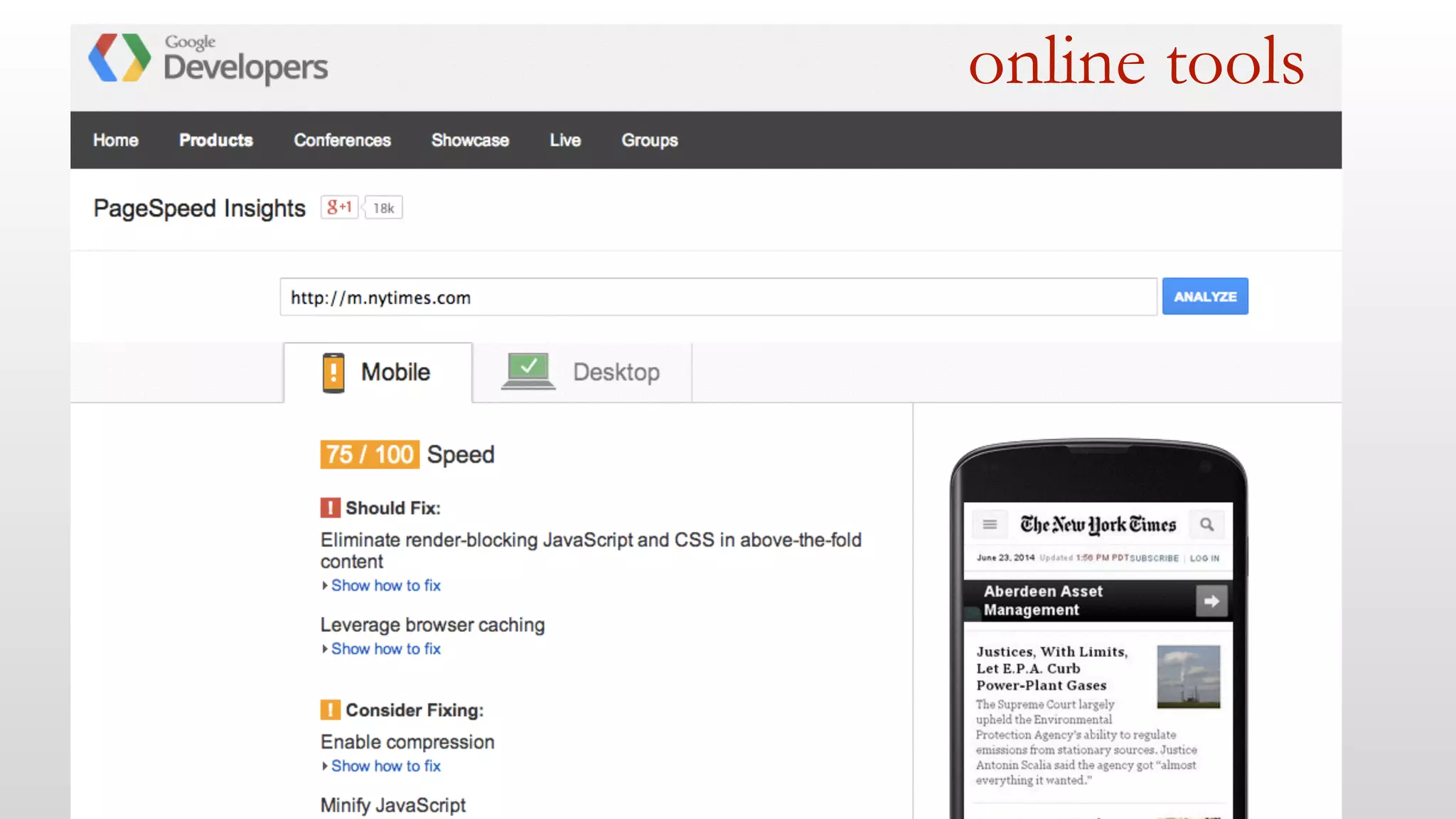Click the Leverage browser caching text
This screenshot has width=1456, height=819.
(432, 625)
